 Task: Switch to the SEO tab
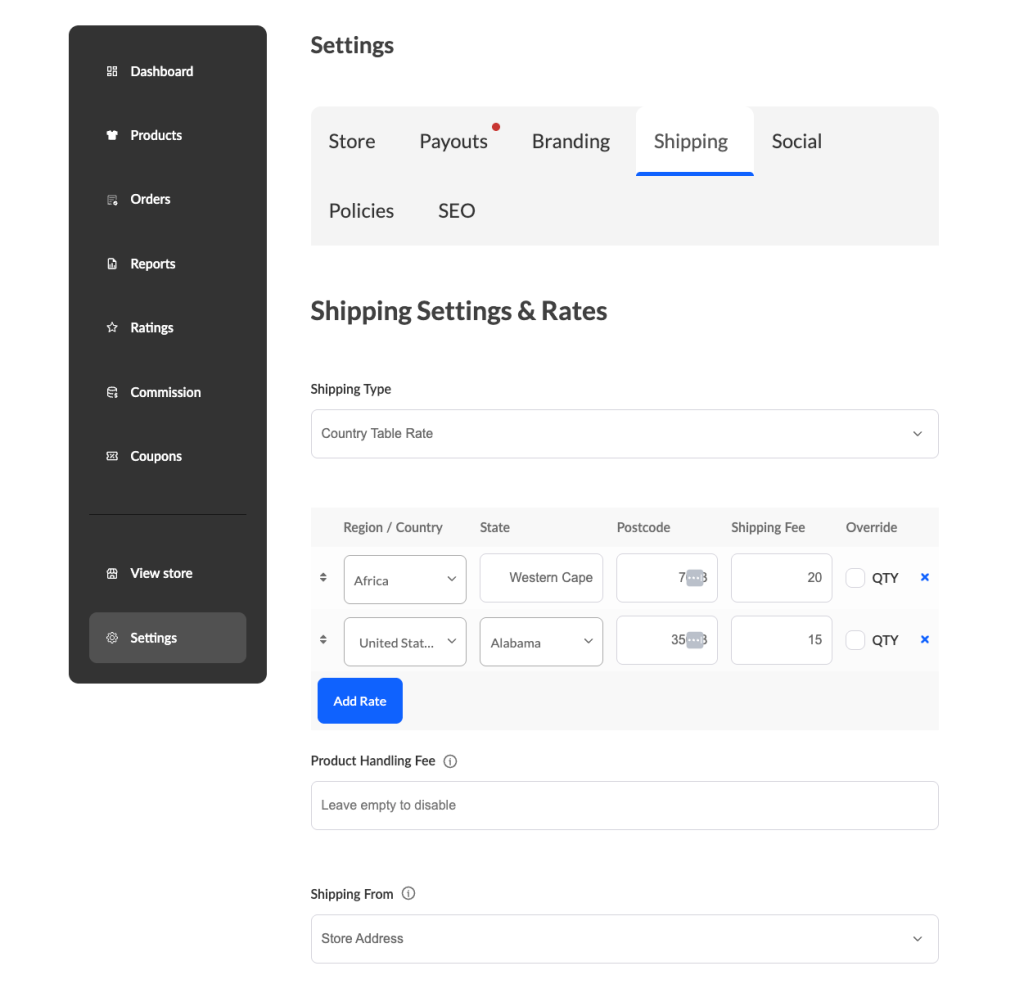coord(456,211)
